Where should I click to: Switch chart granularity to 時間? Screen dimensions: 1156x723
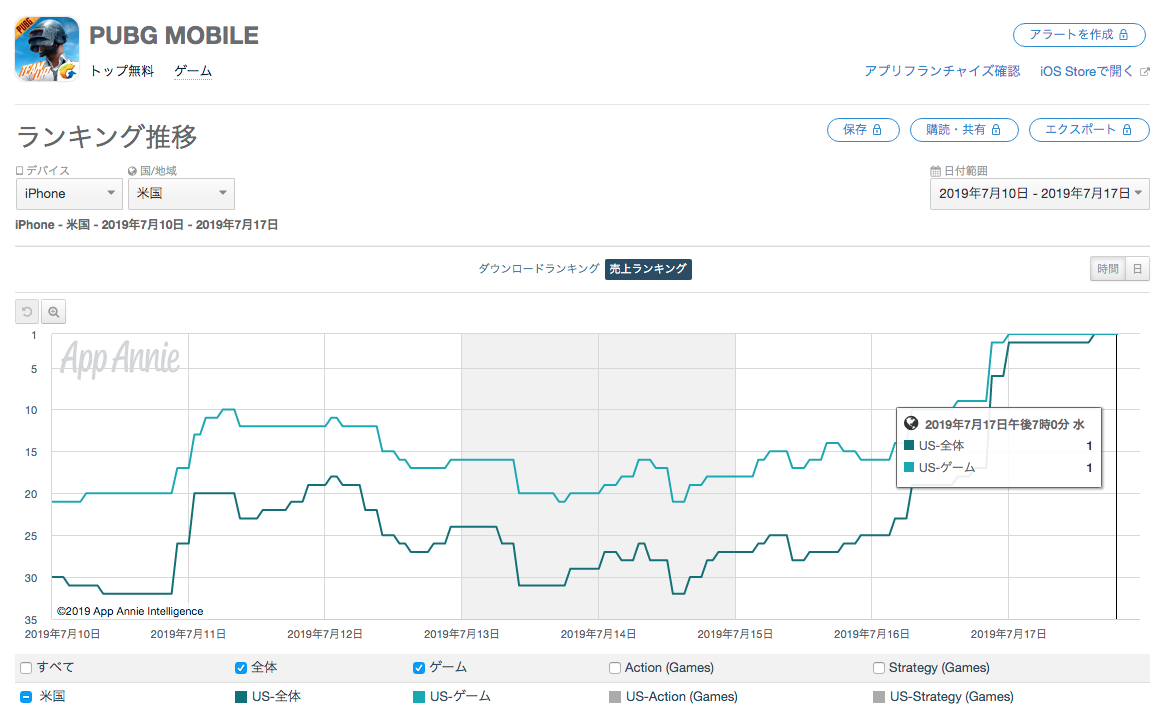point(1108,269)
